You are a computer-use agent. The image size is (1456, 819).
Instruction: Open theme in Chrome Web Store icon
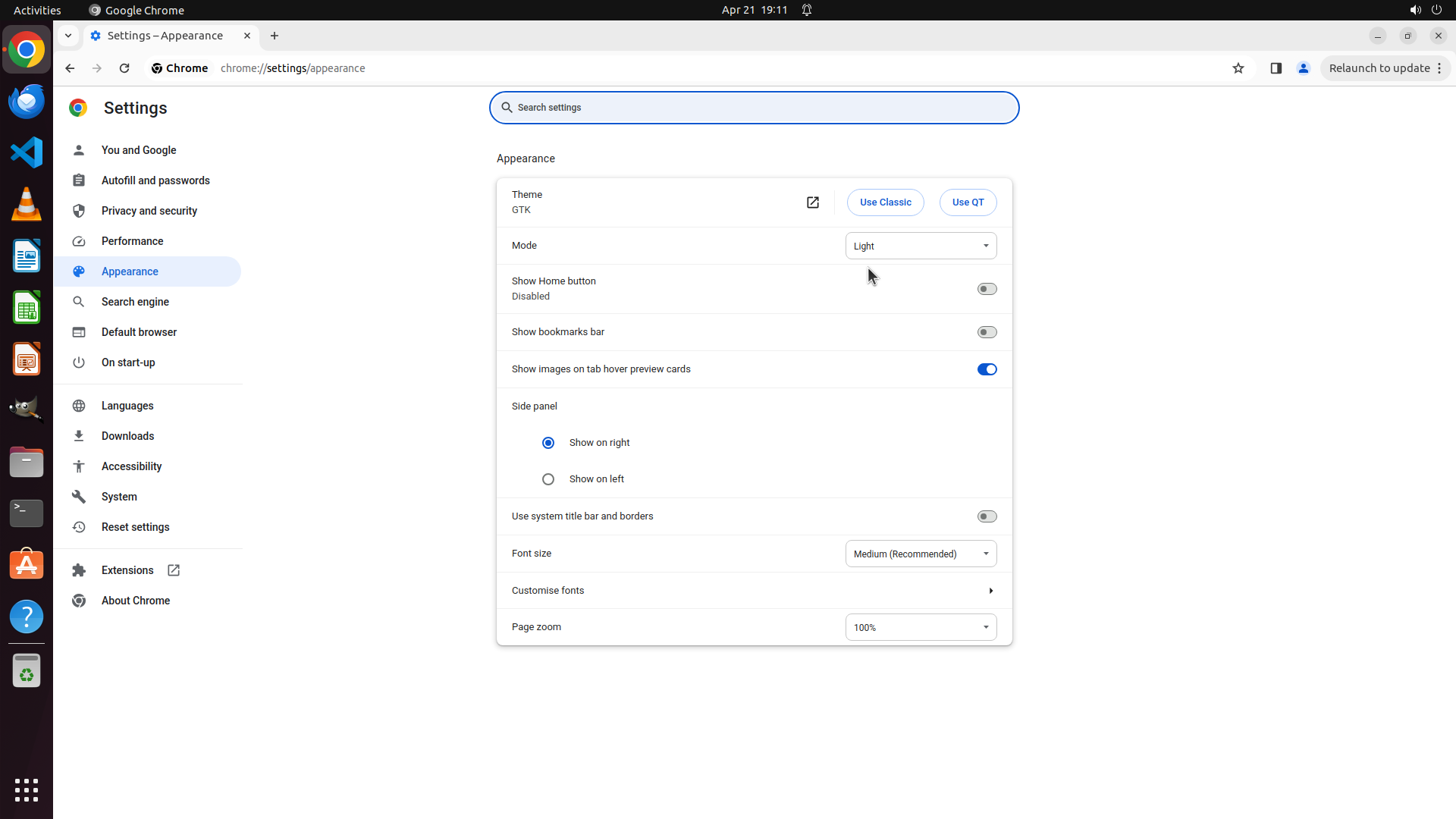[x=812, y=202]
